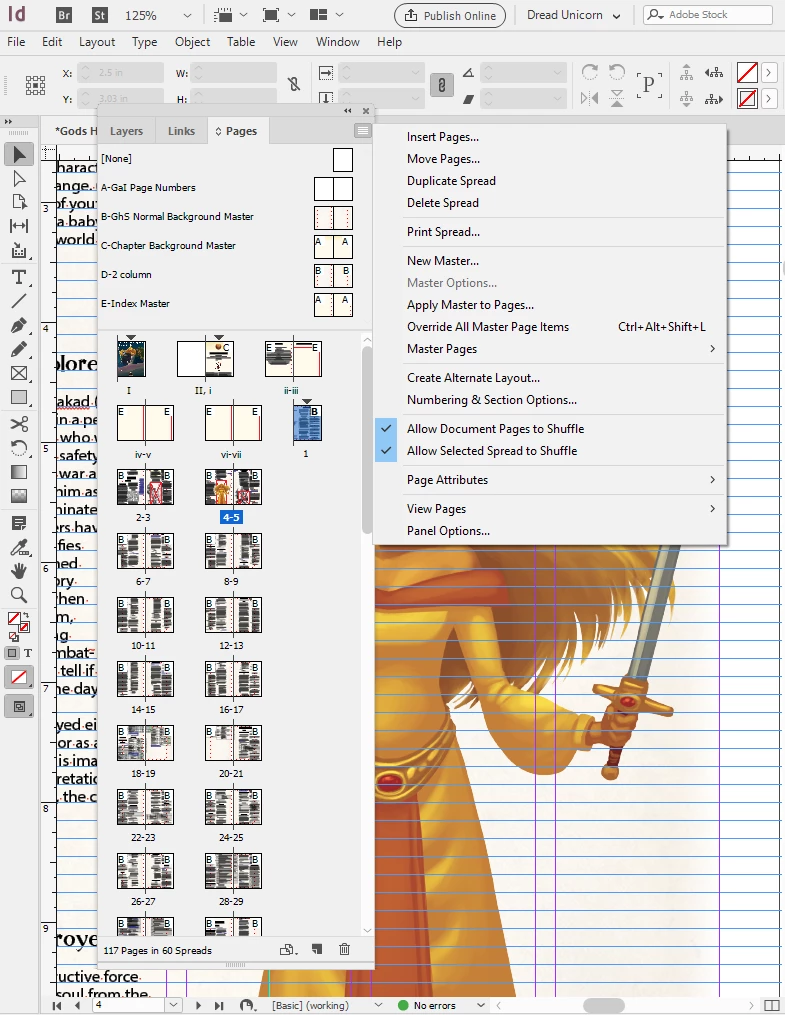
Task: Click the rotate 90 degrees clockwise icon
Action: pyautogui.click(x=590, y=72)
